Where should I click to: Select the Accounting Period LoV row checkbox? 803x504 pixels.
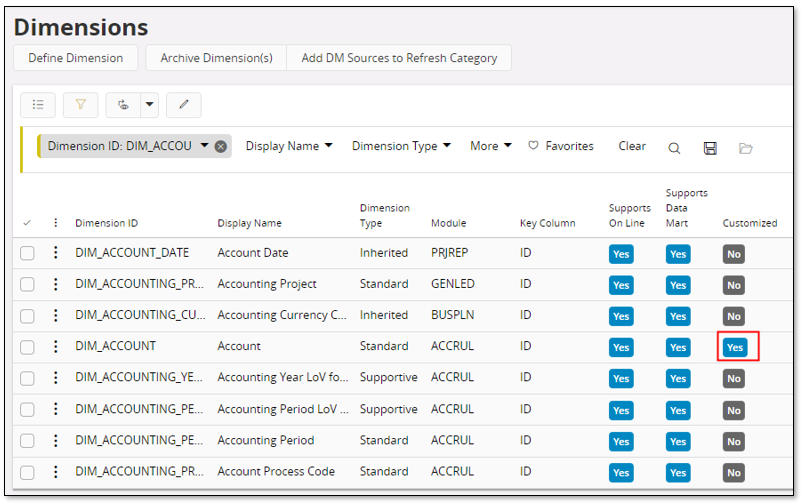point(27,410)
